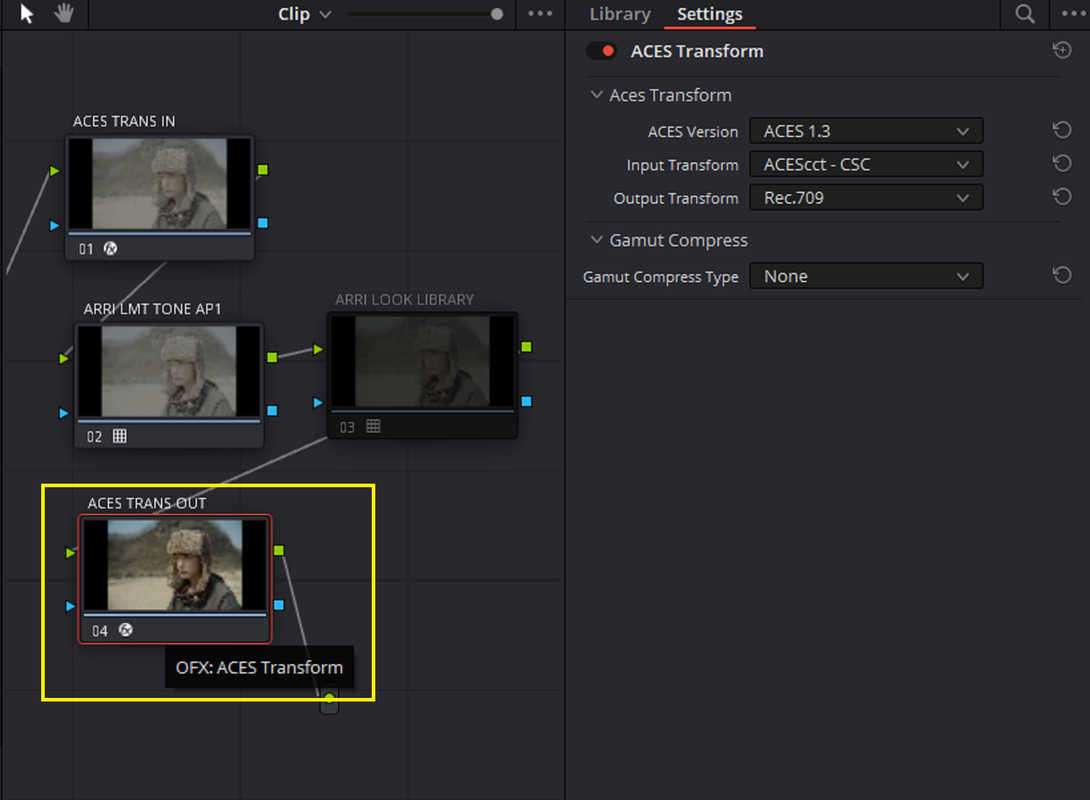Click the search icon in effects panel
Viewport: 1090px width, 800px height.
coord(1025,14)
